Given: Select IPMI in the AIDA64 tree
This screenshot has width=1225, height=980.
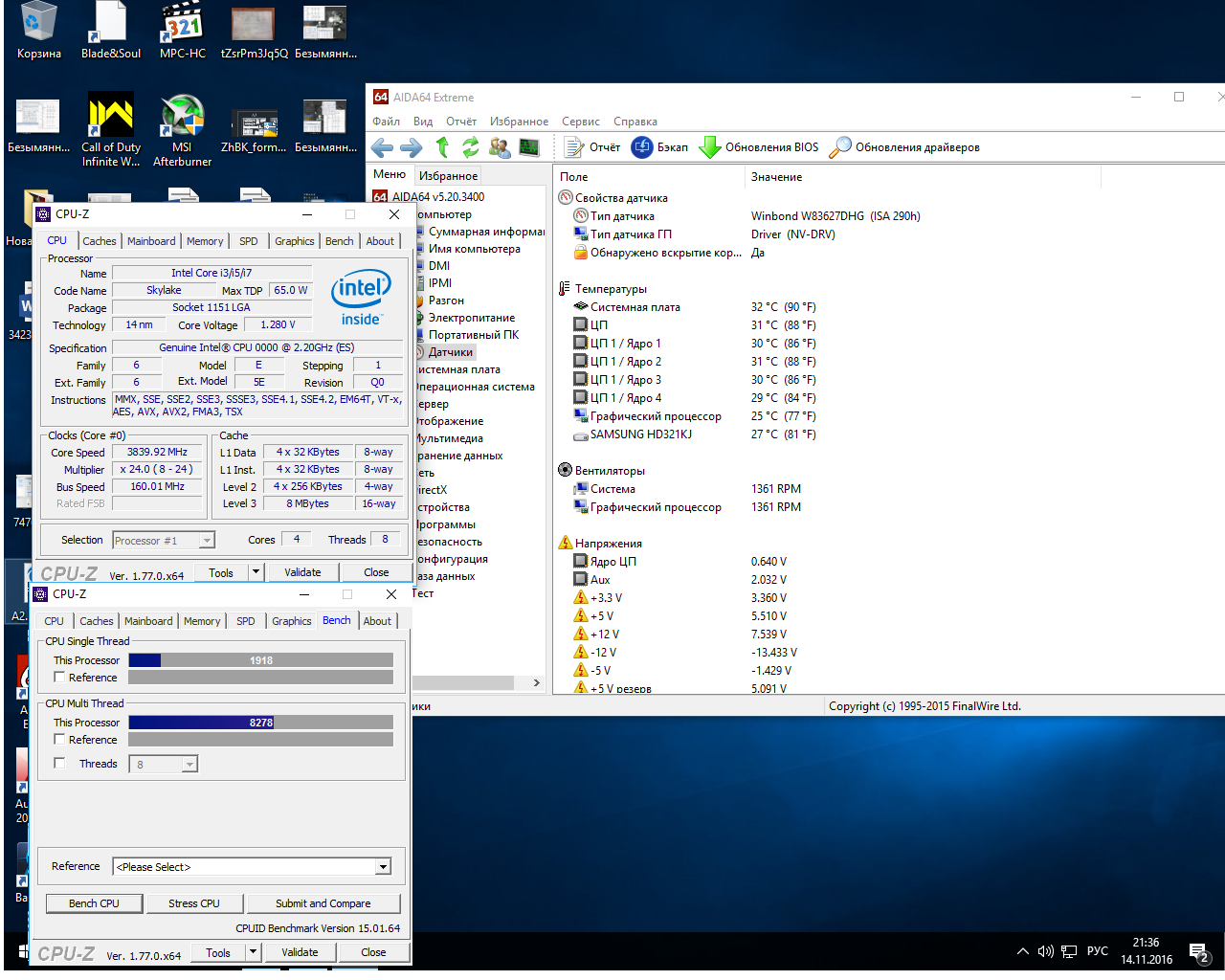Looking at the screenshot, I should click(x=439, y=283).
